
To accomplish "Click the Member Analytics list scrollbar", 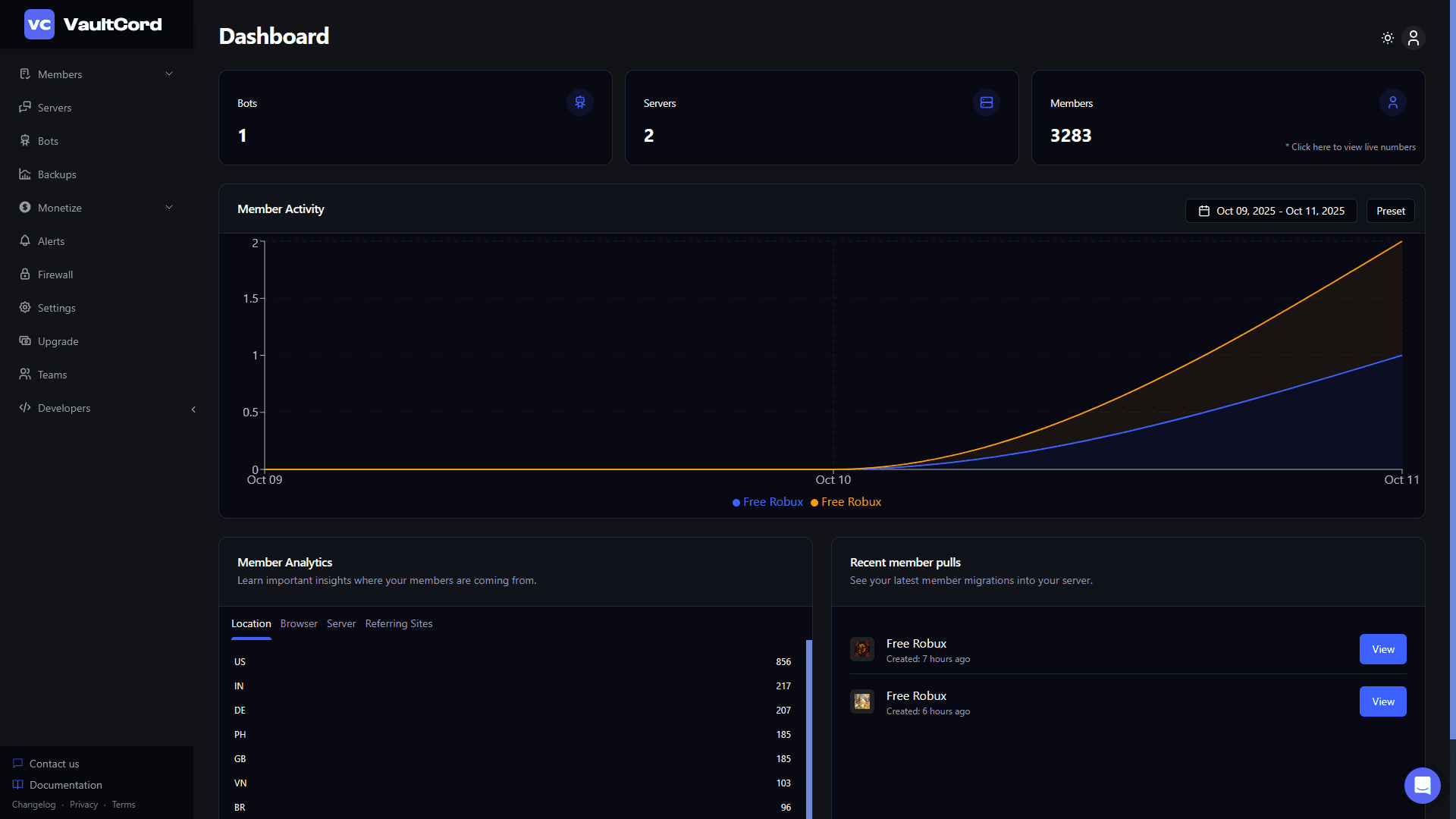I will tap(809, 730).
